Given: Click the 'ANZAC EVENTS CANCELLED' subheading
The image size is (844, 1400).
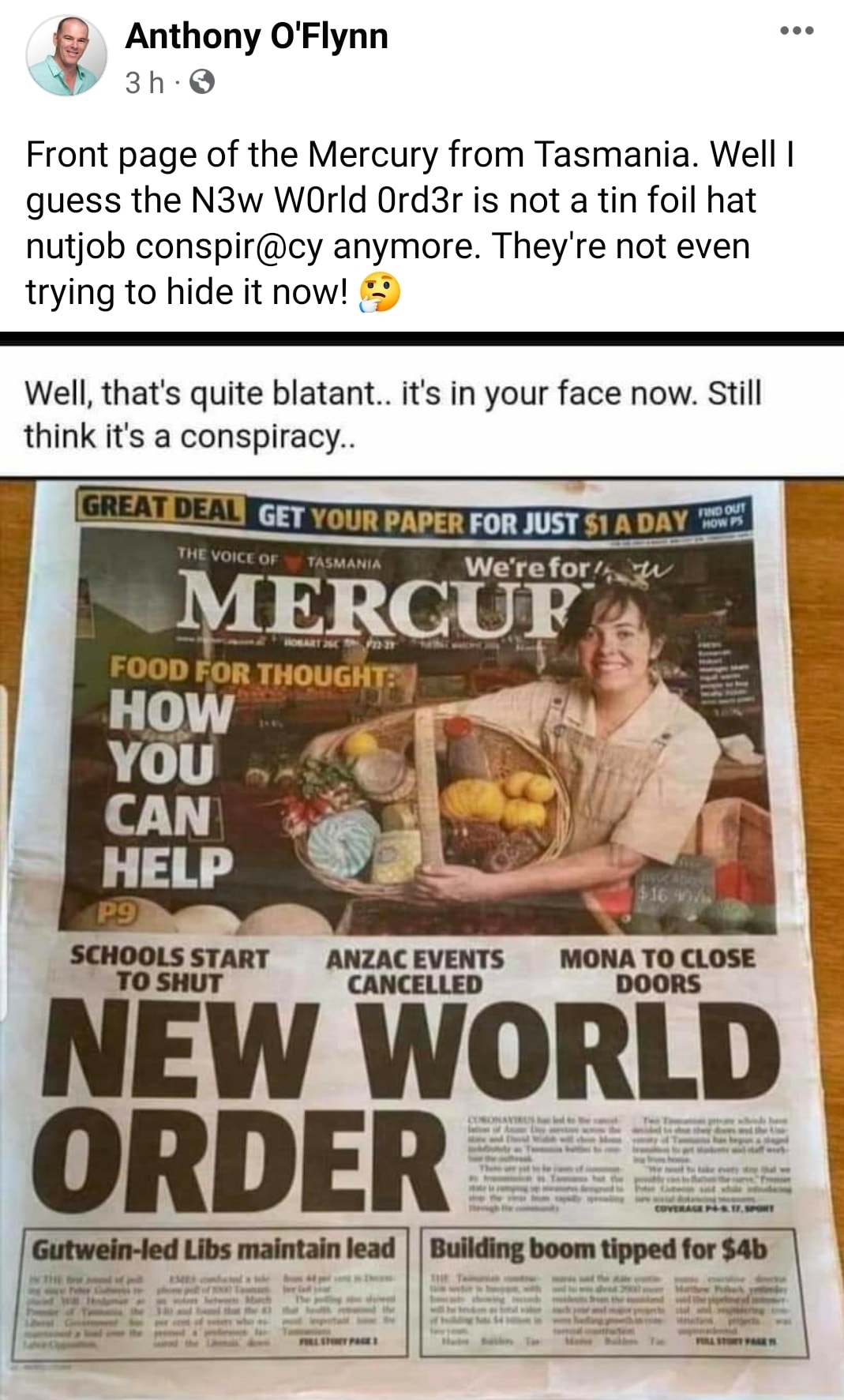Looking at the screenshot, I should click(x=415, y=972).
